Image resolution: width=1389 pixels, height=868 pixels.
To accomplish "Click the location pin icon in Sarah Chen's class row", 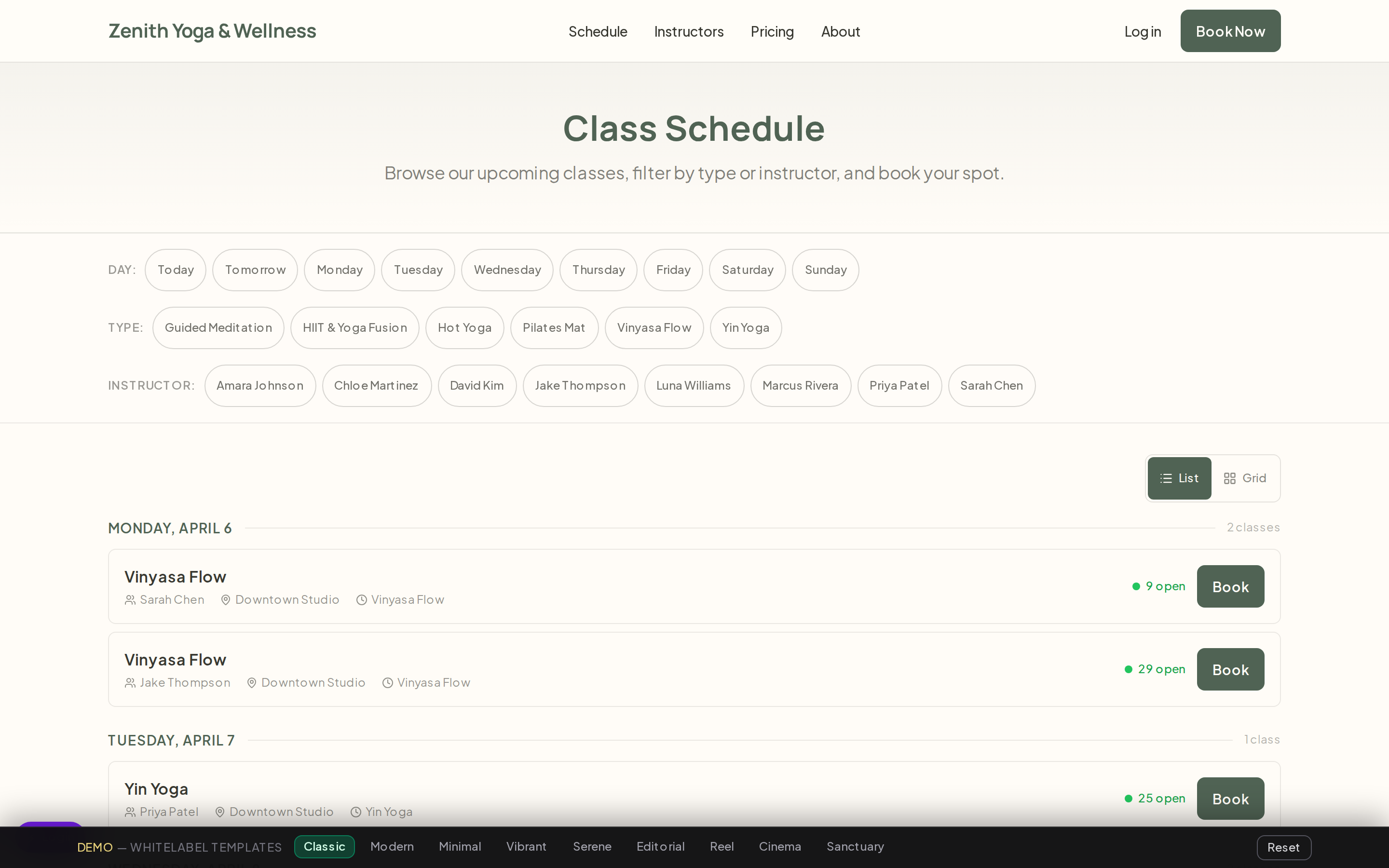I will [x=226, y=600].
